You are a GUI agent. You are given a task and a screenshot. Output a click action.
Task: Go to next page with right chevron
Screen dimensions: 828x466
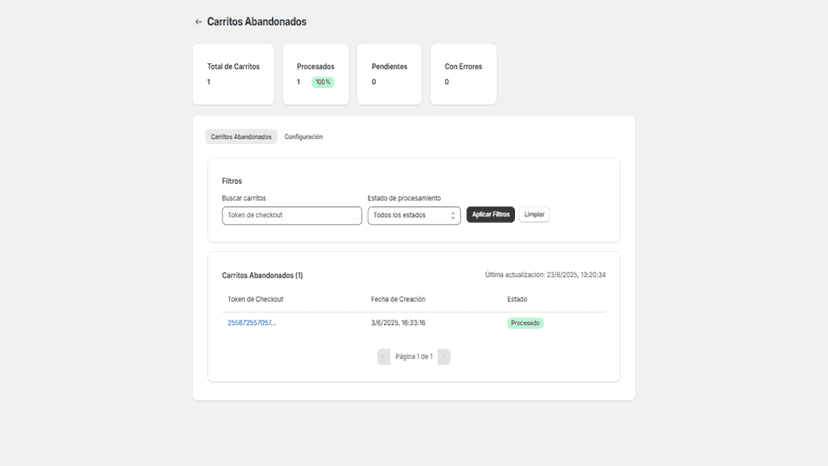[x=444, y=357]
